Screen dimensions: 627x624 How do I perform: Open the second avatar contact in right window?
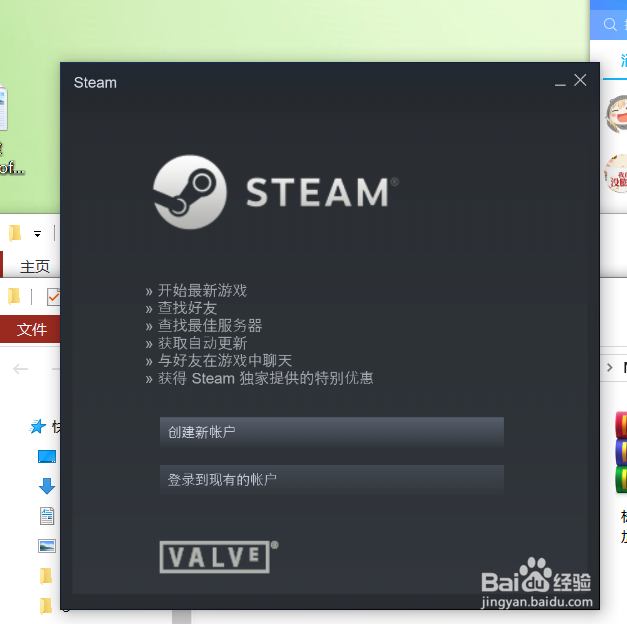[616, 173]
